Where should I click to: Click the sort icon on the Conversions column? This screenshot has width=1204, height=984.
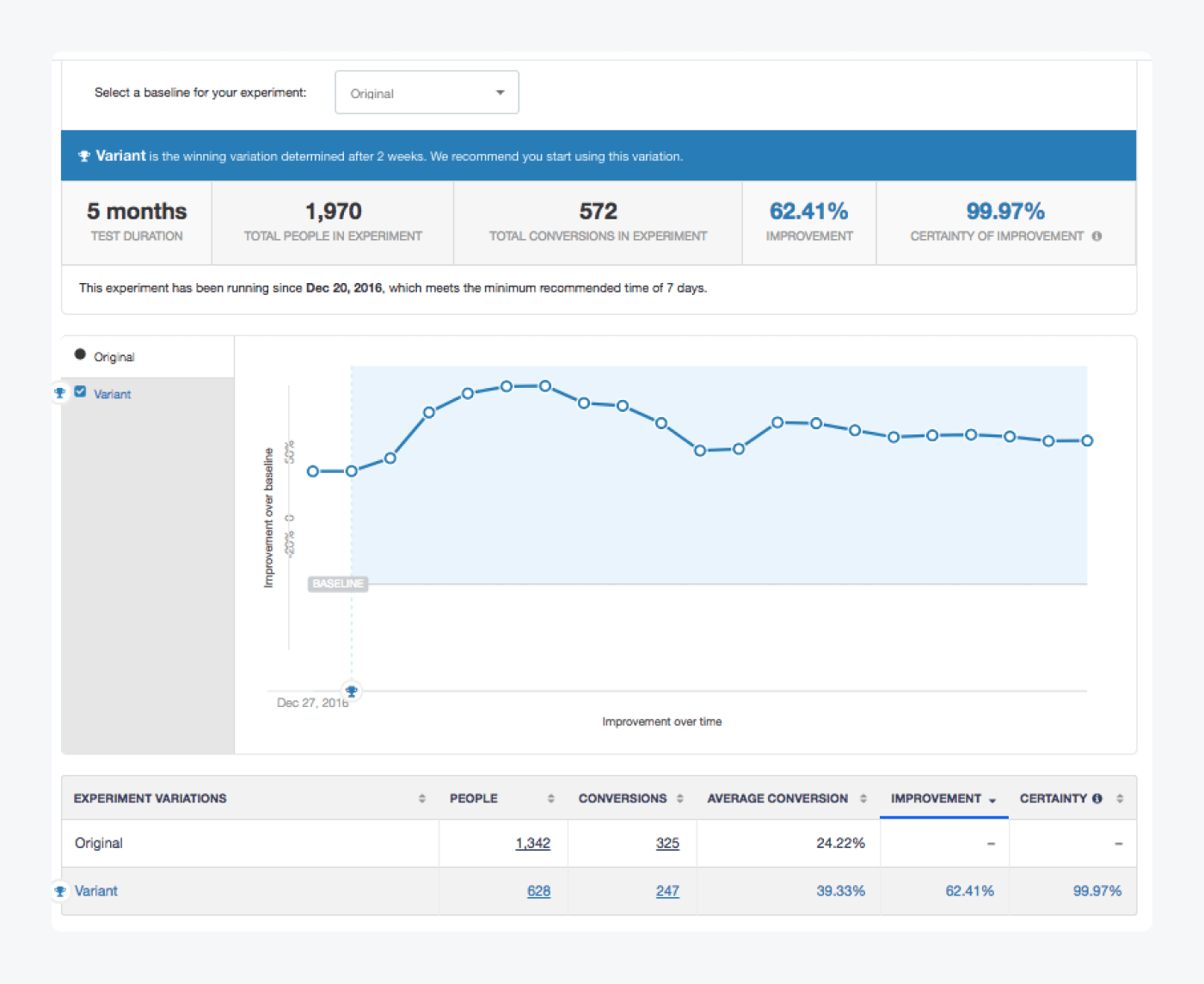[x=680, y=798]
